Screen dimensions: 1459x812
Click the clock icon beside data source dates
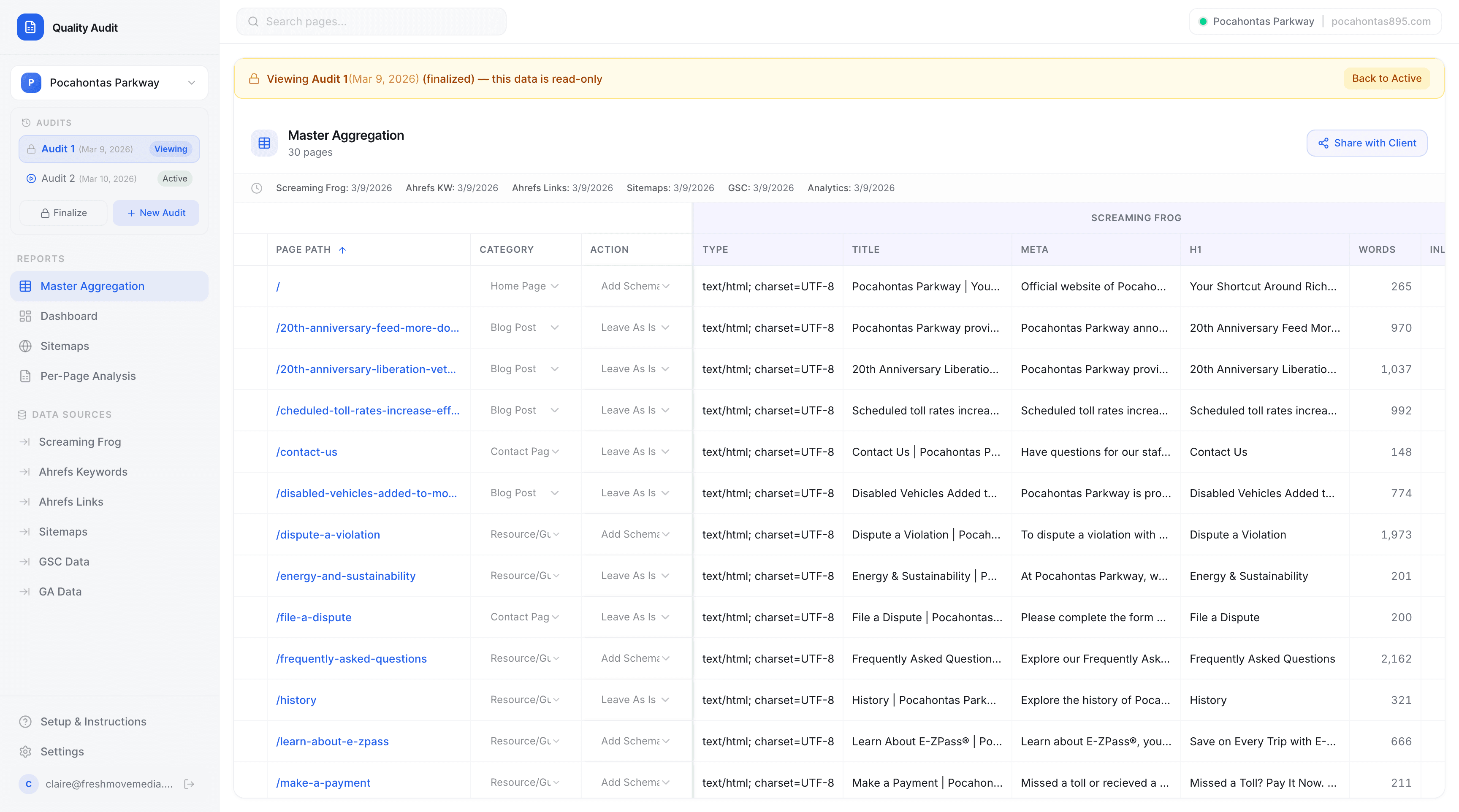[x=257, y=188]
